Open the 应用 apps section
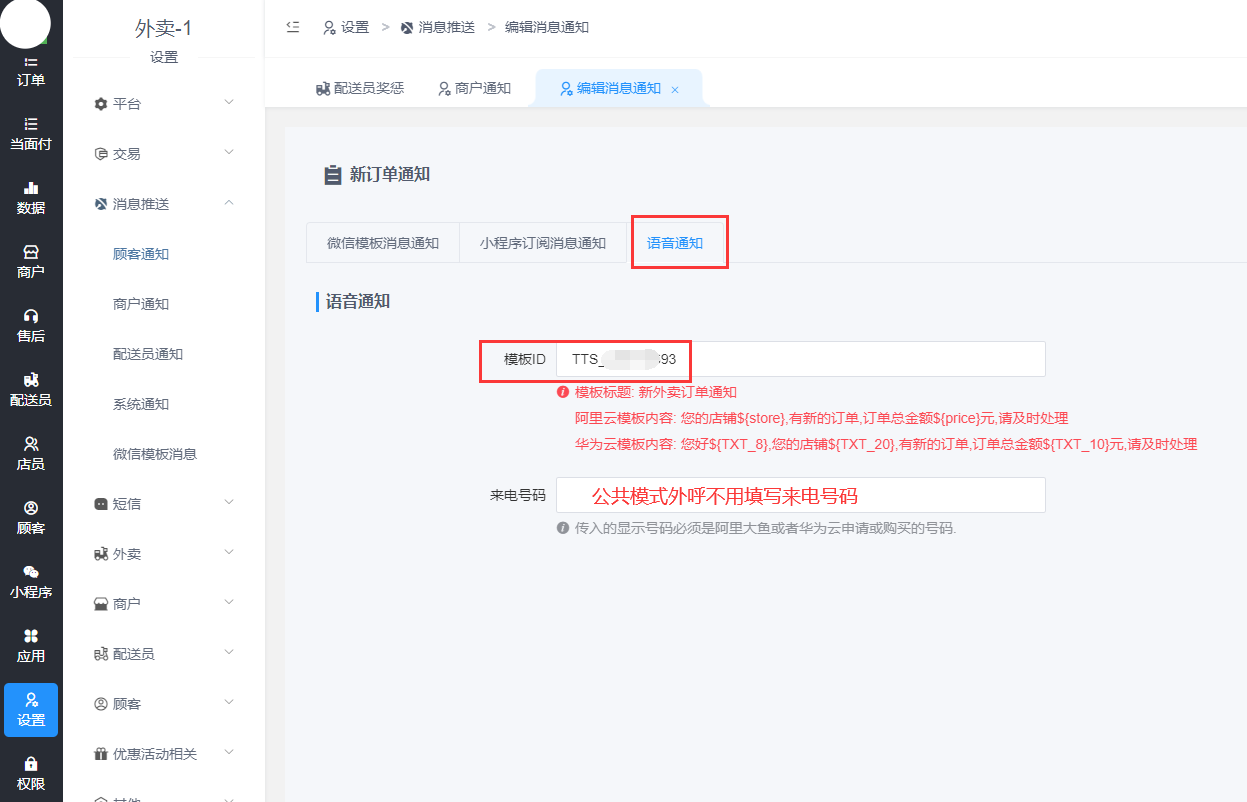Image resolution: width=1247 pixels, height=802 pixels. click(x=31, y=646)
